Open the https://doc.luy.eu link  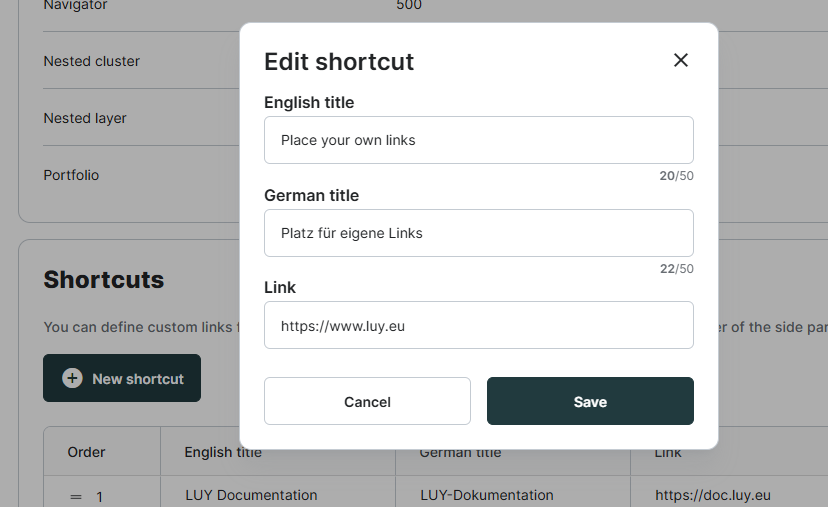712,495
